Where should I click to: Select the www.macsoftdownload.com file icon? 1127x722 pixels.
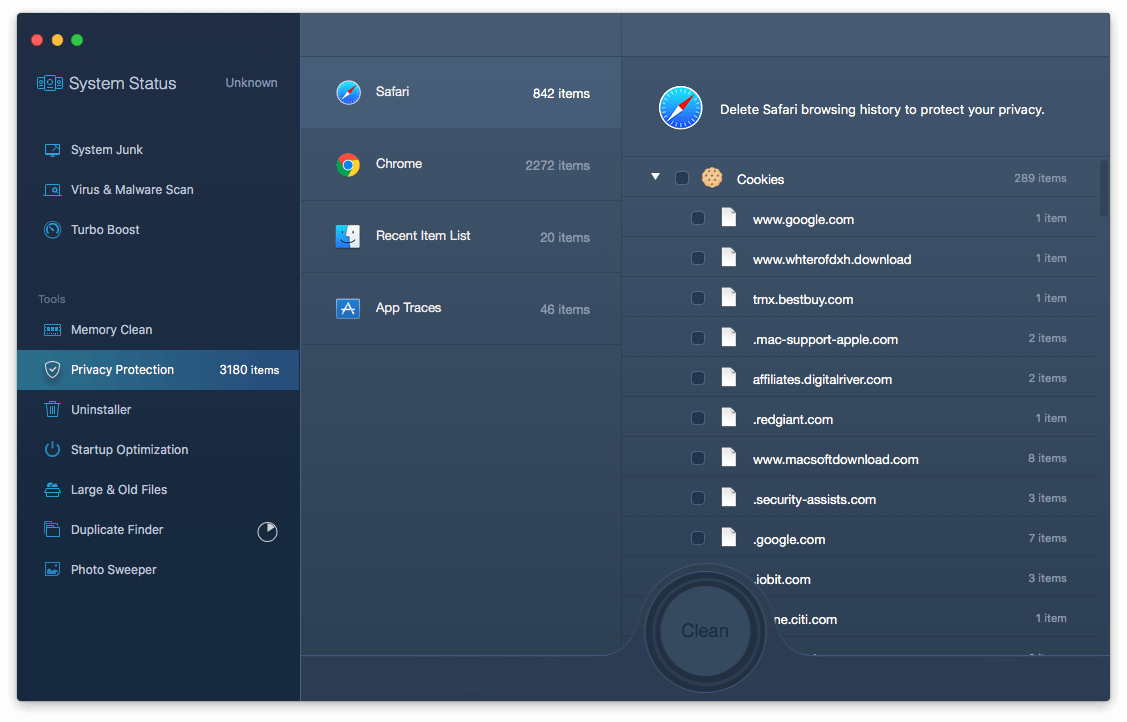click(x=729, y=458)
